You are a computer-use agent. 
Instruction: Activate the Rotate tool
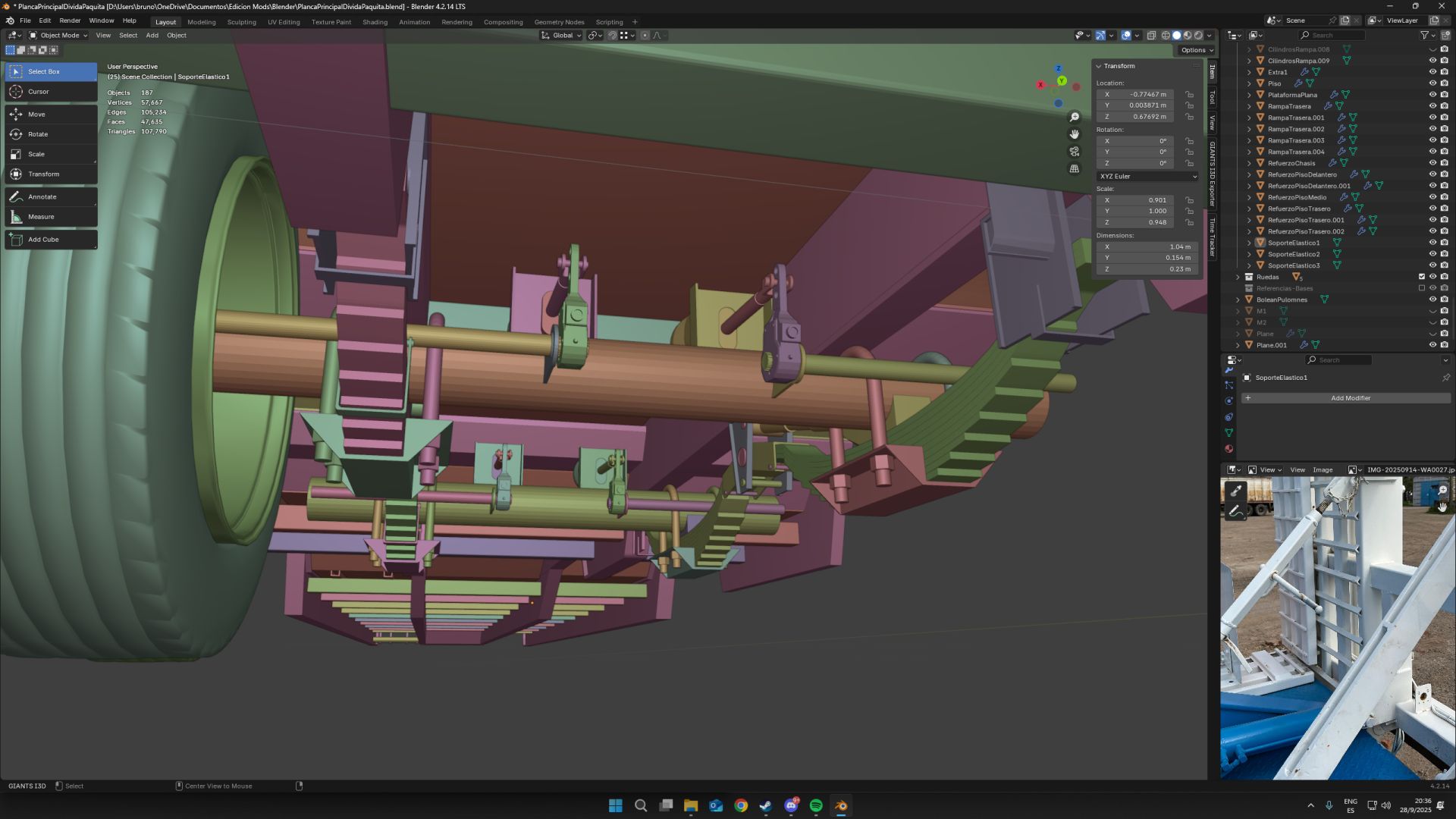point(37,134)
